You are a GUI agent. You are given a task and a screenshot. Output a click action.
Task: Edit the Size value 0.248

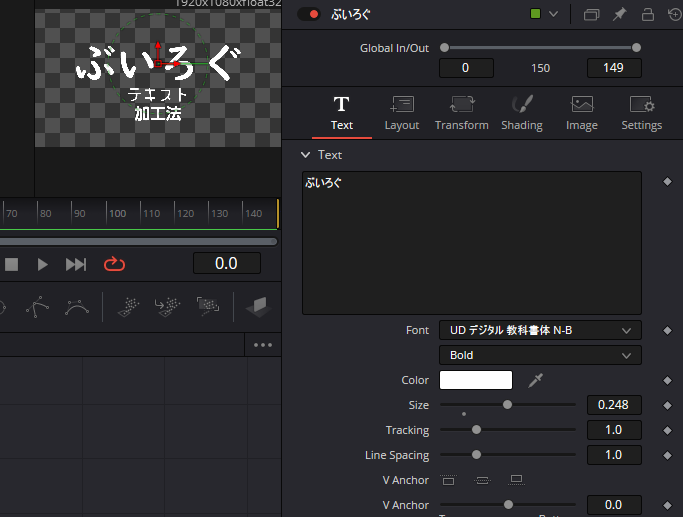(x=614, y=405)
